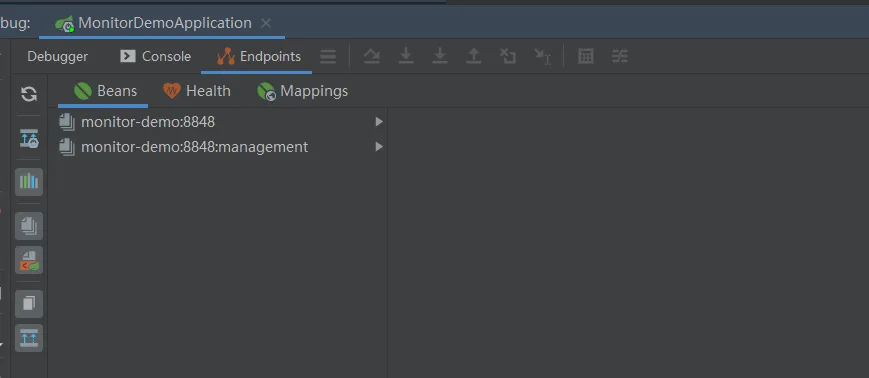Click the Step Over debugger icon
The height and width of the screenshot is (378, 869).
click(x=372, y=56)
